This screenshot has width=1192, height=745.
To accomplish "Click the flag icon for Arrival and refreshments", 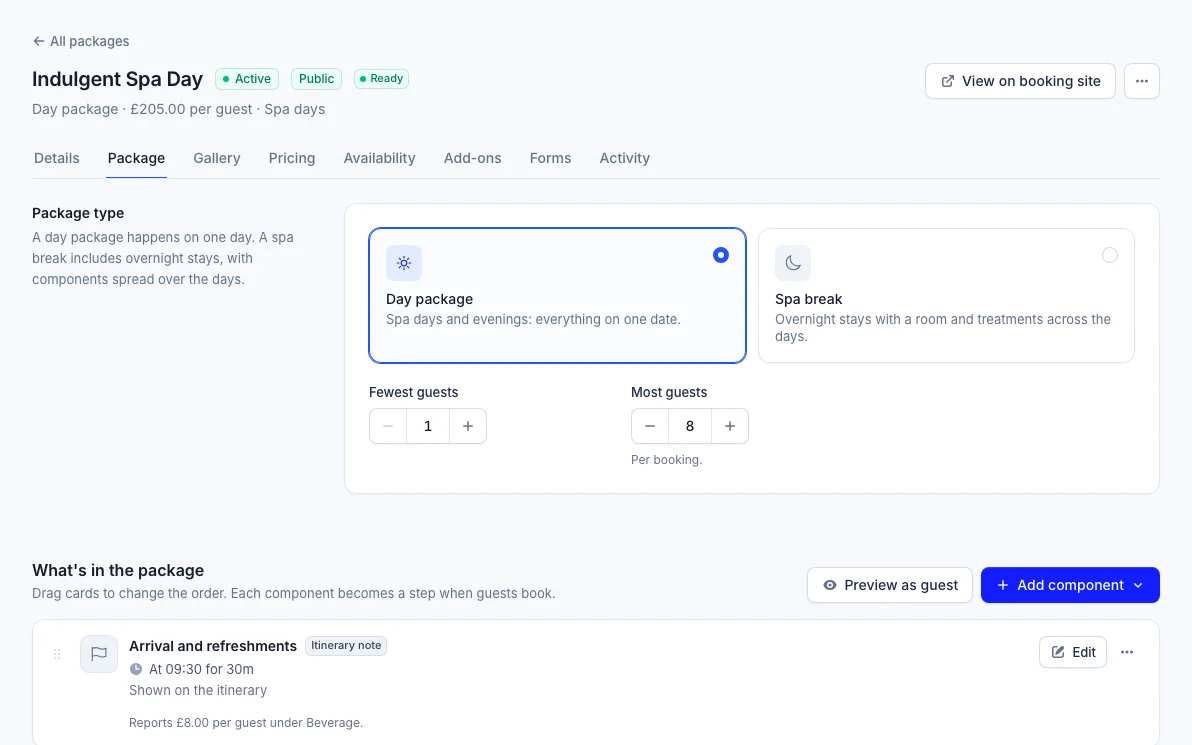I will (99, 654).
